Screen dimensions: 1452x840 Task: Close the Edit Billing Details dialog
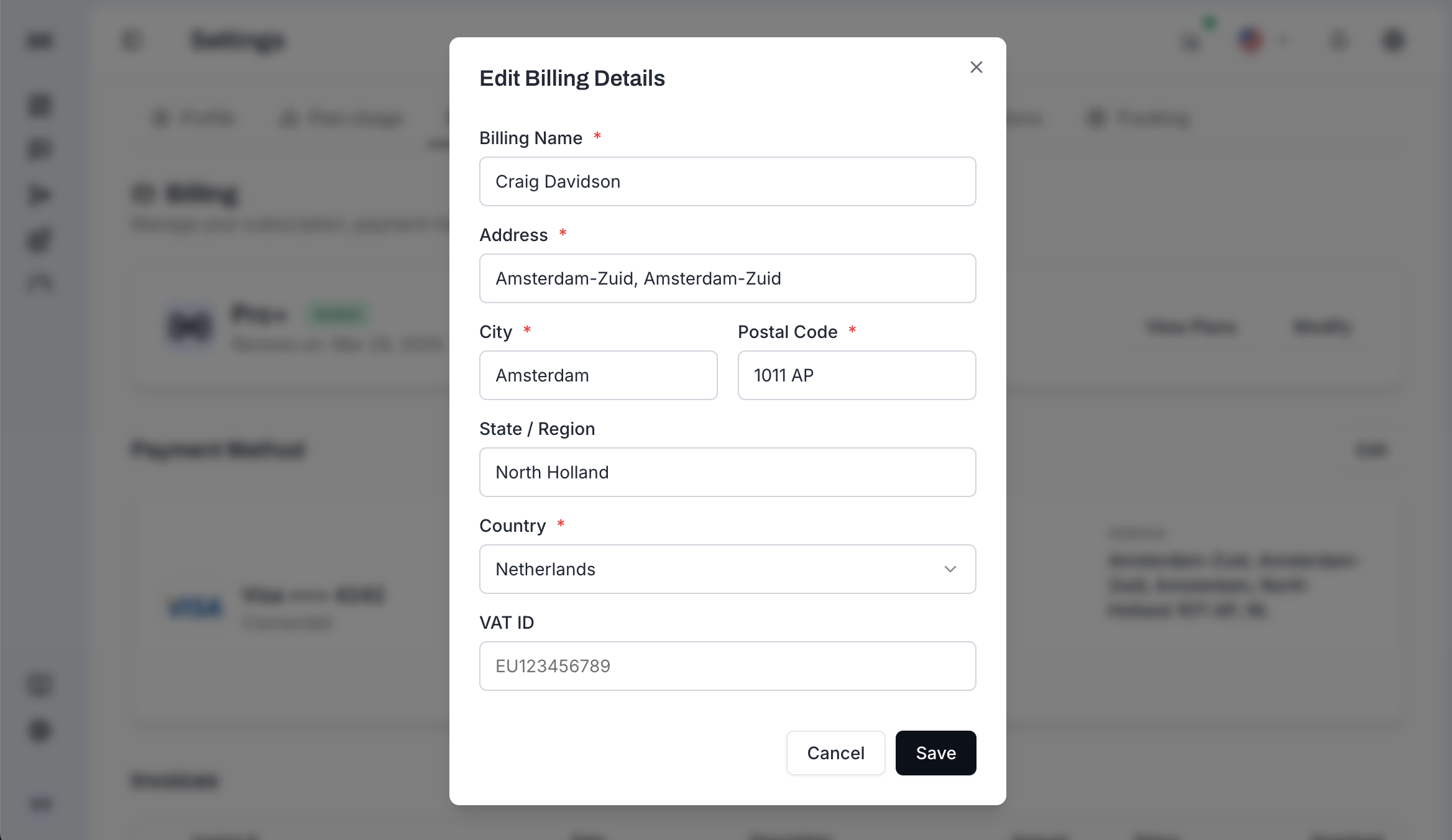tap(976, 67)
